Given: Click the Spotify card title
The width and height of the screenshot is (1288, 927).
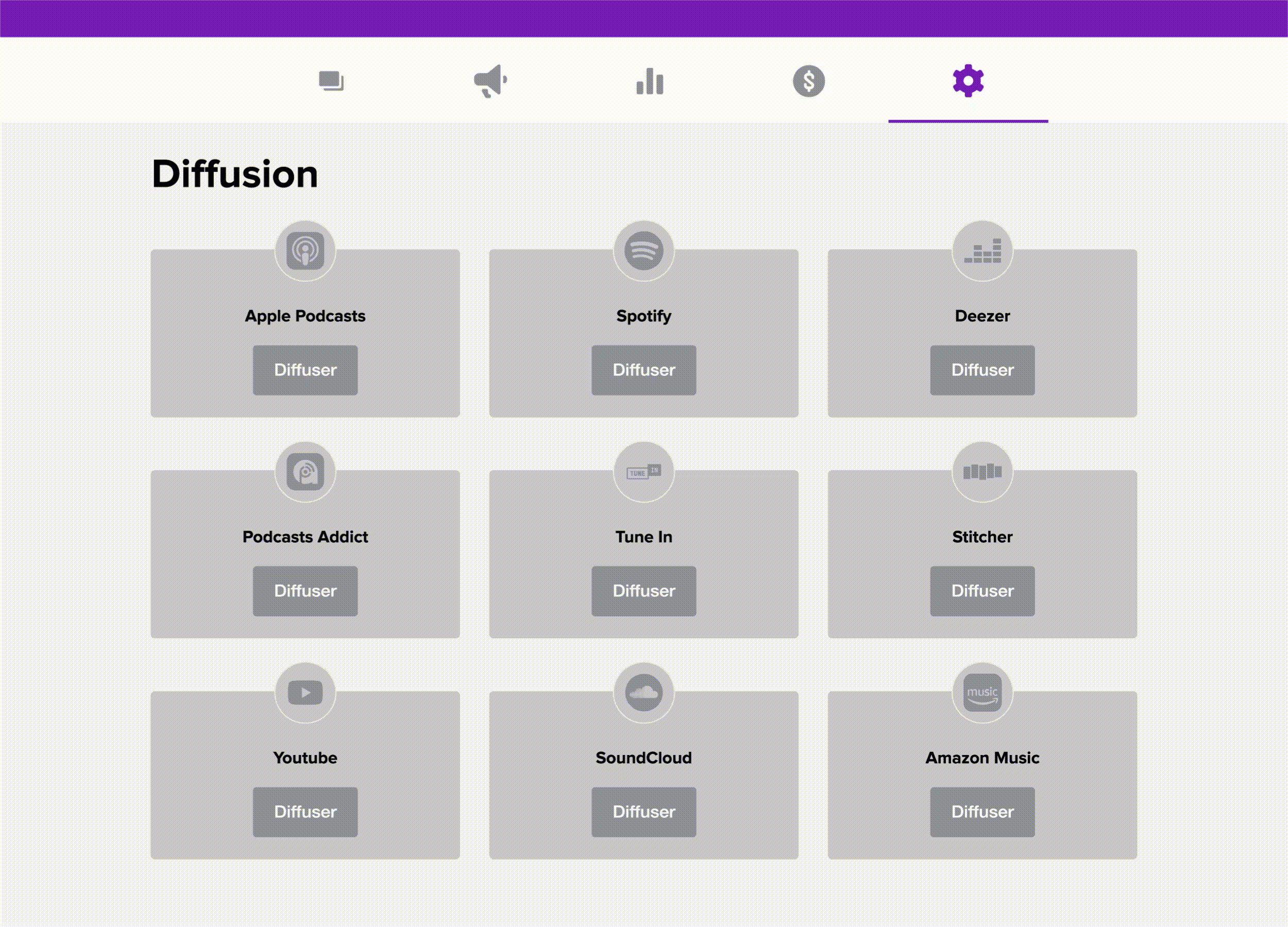Looking at the screenshot, I should click(x=644, y=316).
